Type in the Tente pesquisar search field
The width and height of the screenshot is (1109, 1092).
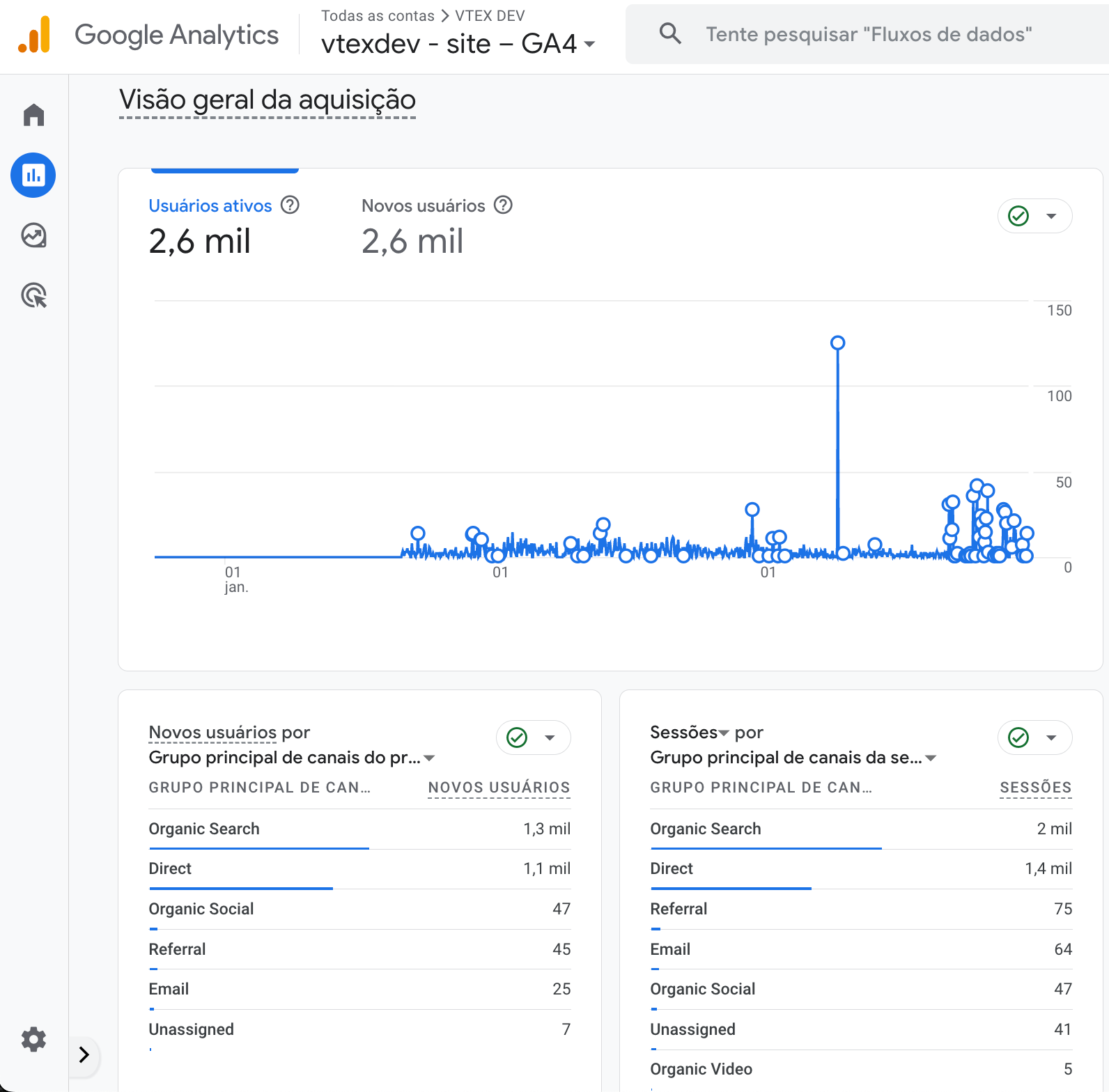coord(869,35)
